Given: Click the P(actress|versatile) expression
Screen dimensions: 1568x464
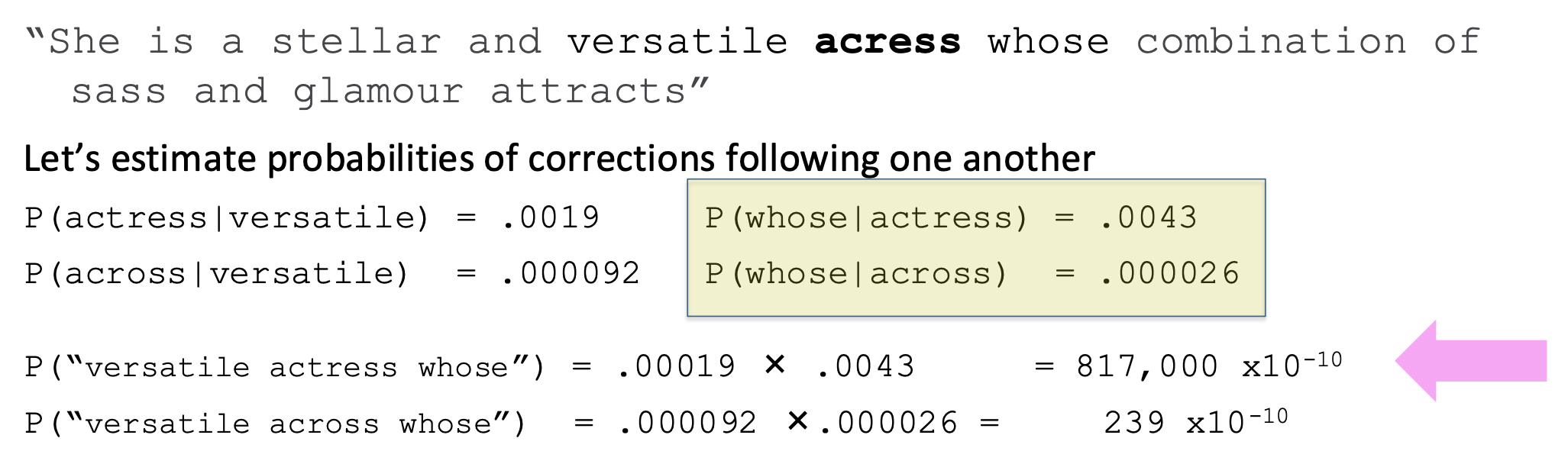Looking at the screenshot, I should click(x=228, y=218).
